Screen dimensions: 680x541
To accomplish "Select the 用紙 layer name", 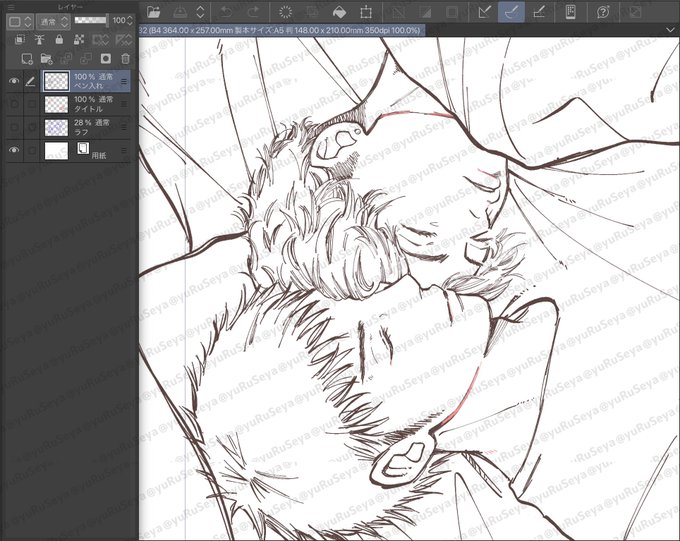I will (98, 155).
